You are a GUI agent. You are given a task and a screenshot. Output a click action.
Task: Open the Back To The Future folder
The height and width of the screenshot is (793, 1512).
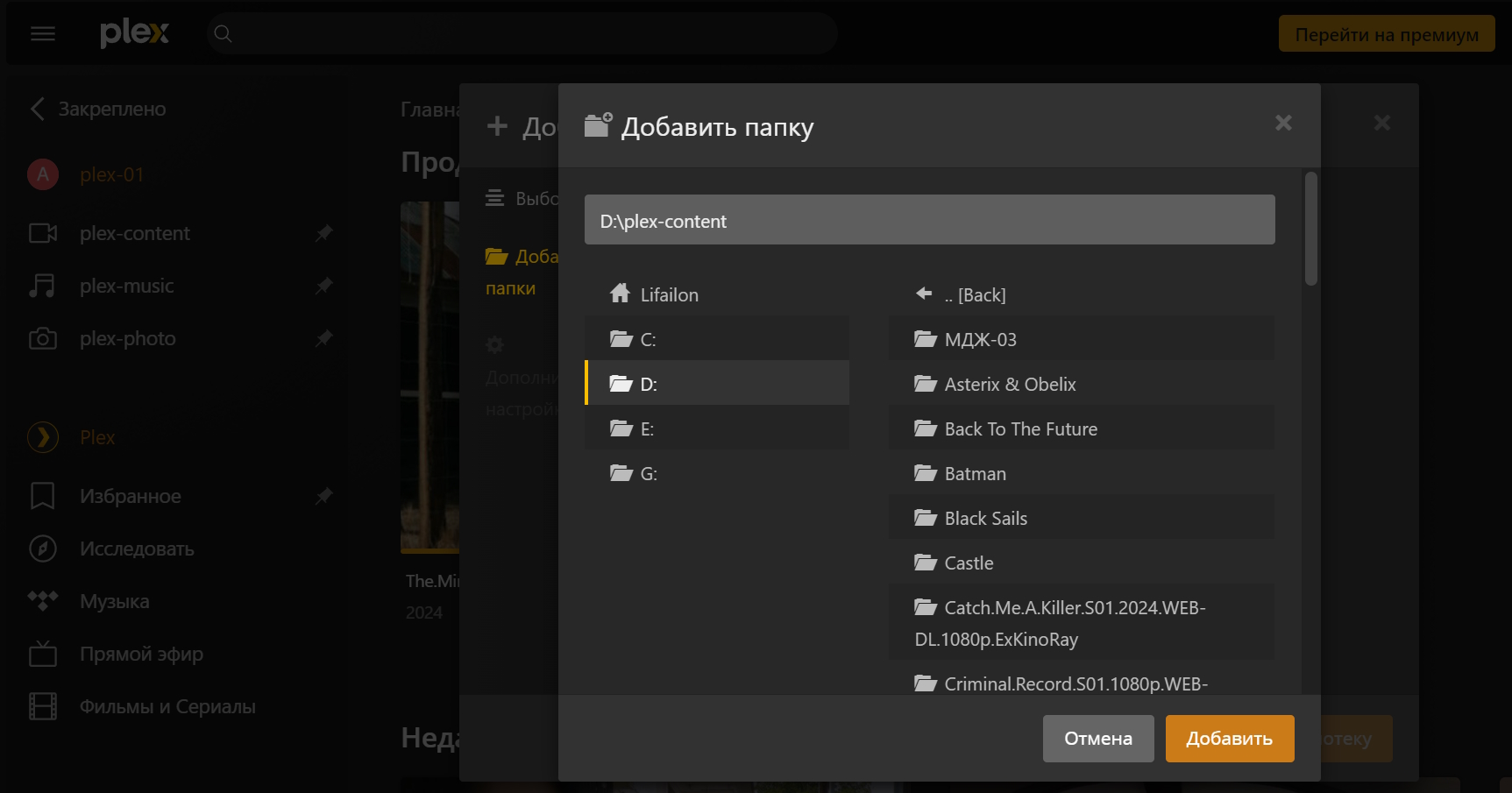click(1082, 428)
